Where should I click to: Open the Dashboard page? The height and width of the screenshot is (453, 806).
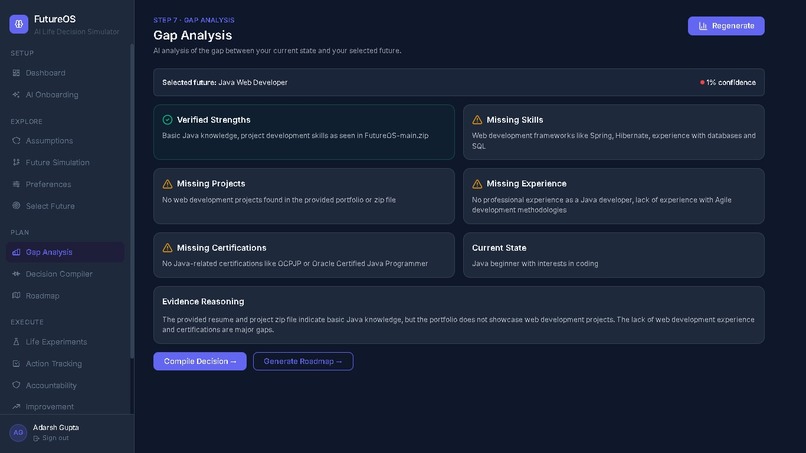[x=65, y=73]
